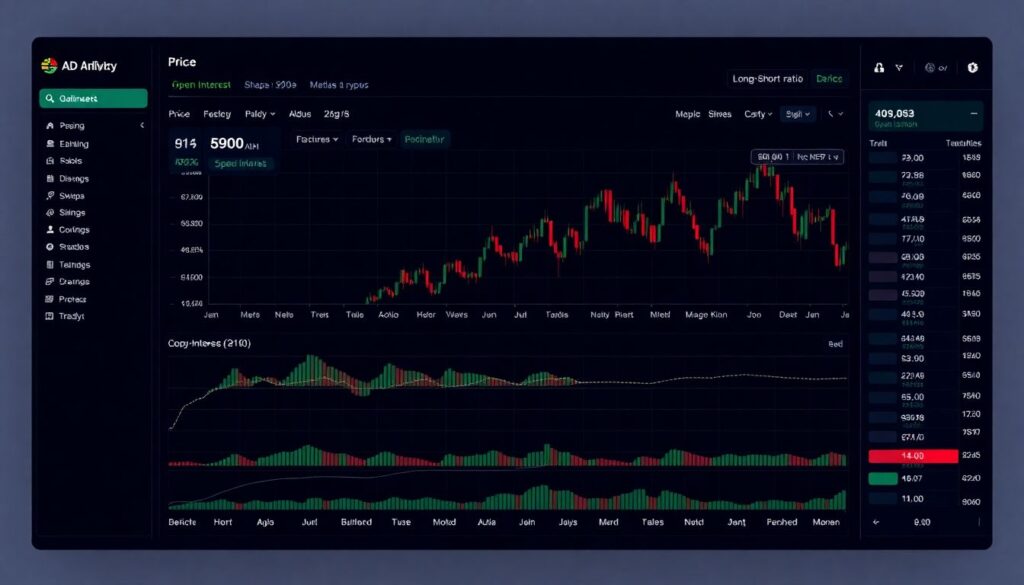Open the Eahiing item in the sidebar

[73, 144]
